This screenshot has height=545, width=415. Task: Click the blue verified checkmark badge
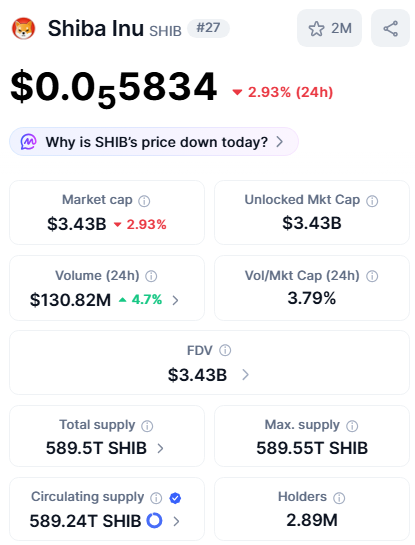(x=175, y=498)
